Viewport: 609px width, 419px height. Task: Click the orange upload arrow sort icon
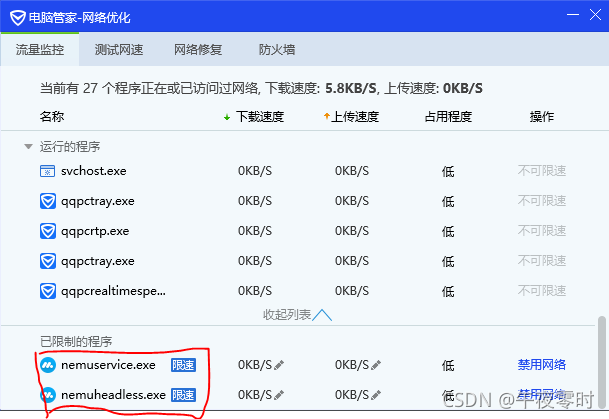tap(327, 116)
